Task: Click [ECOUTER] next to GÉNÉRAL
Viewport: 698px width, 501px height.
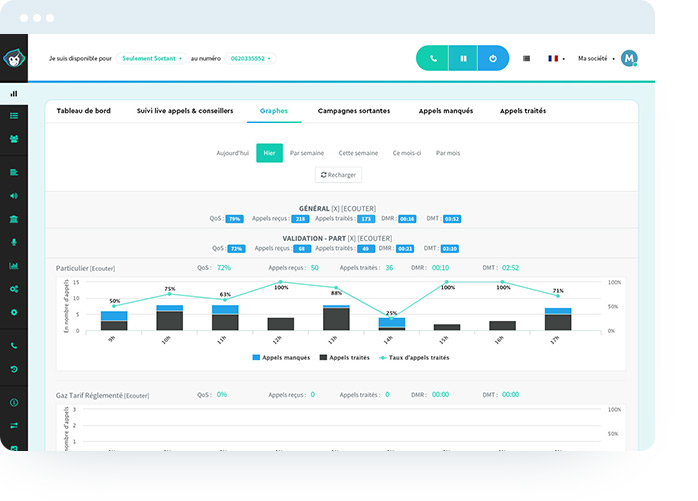Action: tap(358, 208)
